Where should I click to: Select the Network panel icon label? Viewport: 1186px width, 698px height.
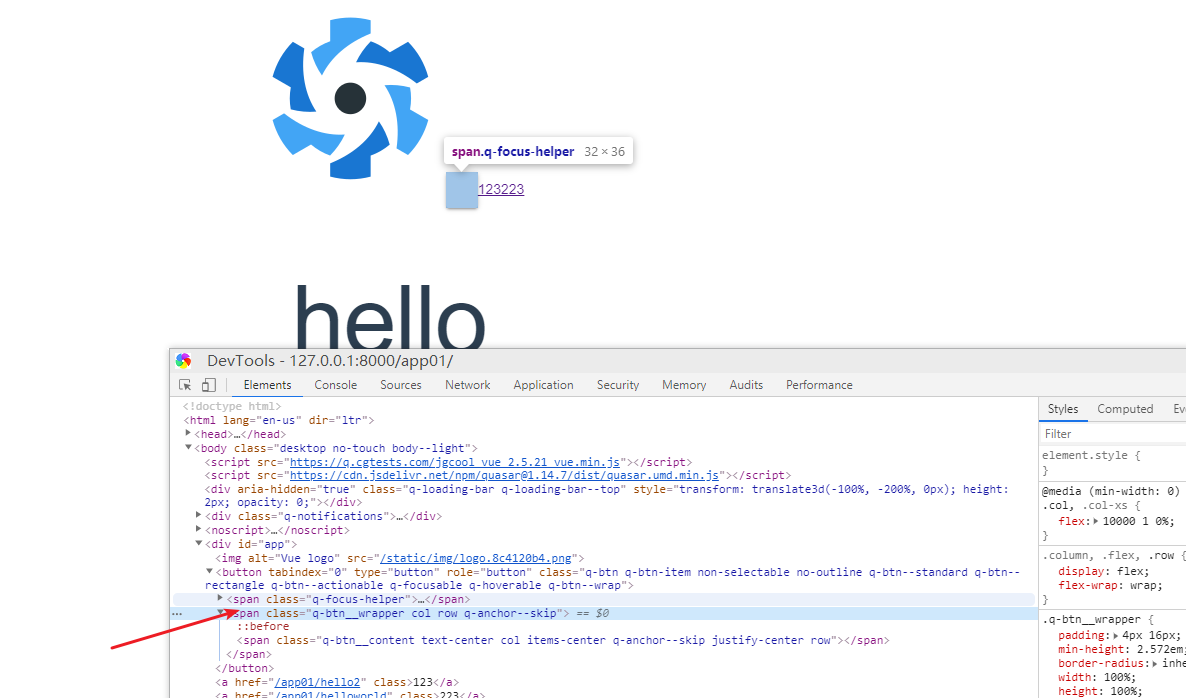(x=467, y=384)
